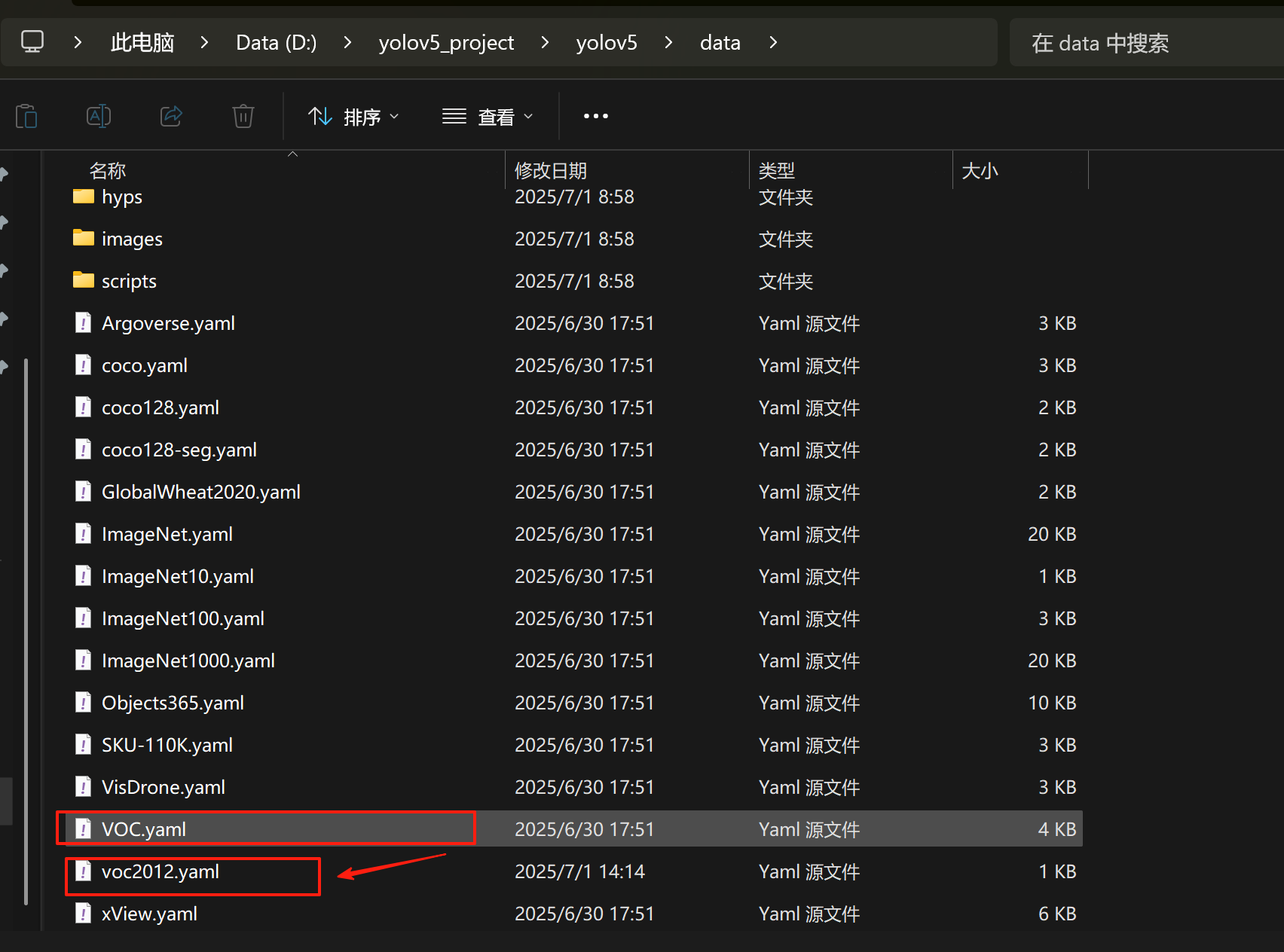Click the ImageNet10.yaml file icon
Viewport: 1284px width, 952px height.
[84, 575]
